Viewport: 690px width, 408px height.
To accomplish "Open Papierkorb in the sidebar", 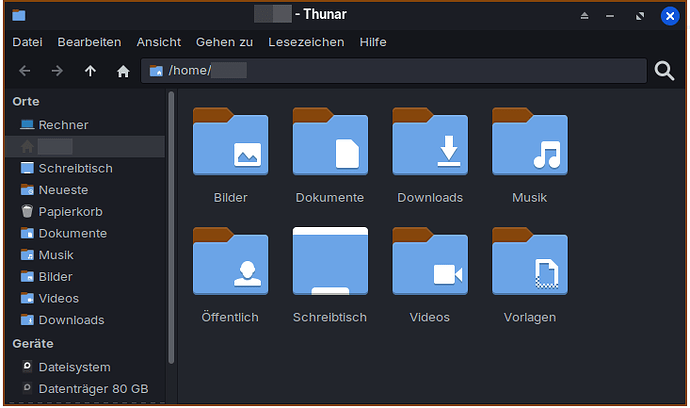I will pos(86,212).
